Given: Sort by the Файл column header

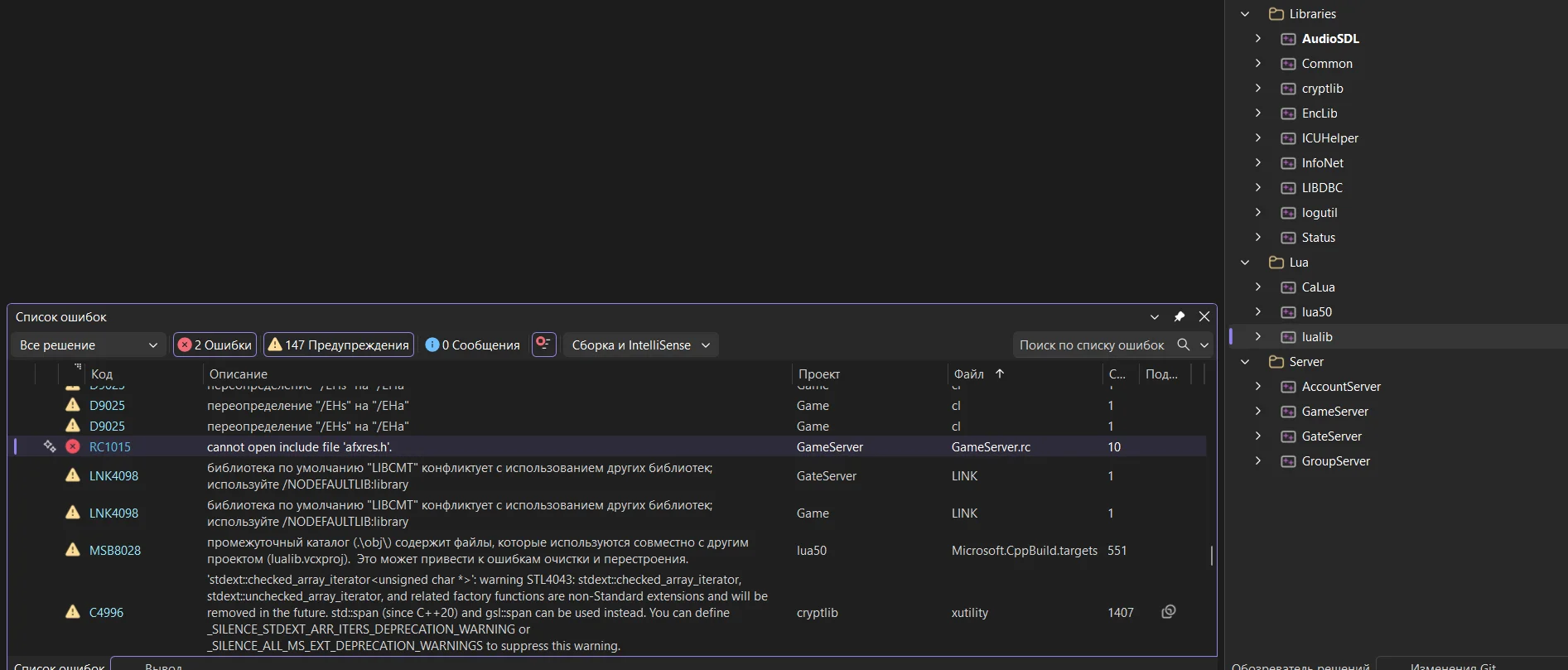Looking at the screenshot, I should tap(969, 374).
